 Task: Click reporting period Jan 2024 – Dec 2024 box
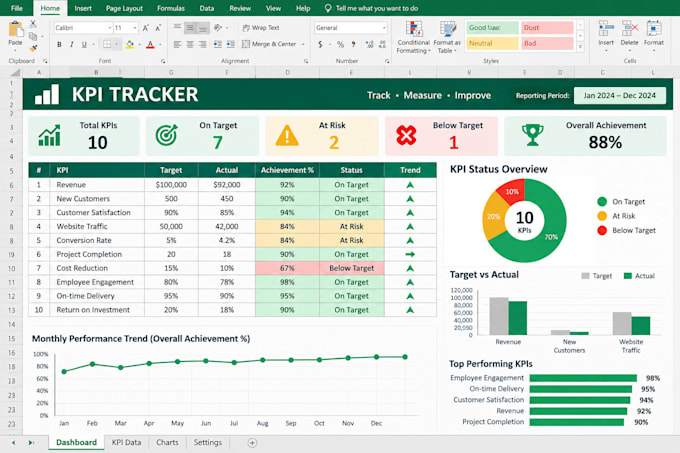click(x=620, y=95)
